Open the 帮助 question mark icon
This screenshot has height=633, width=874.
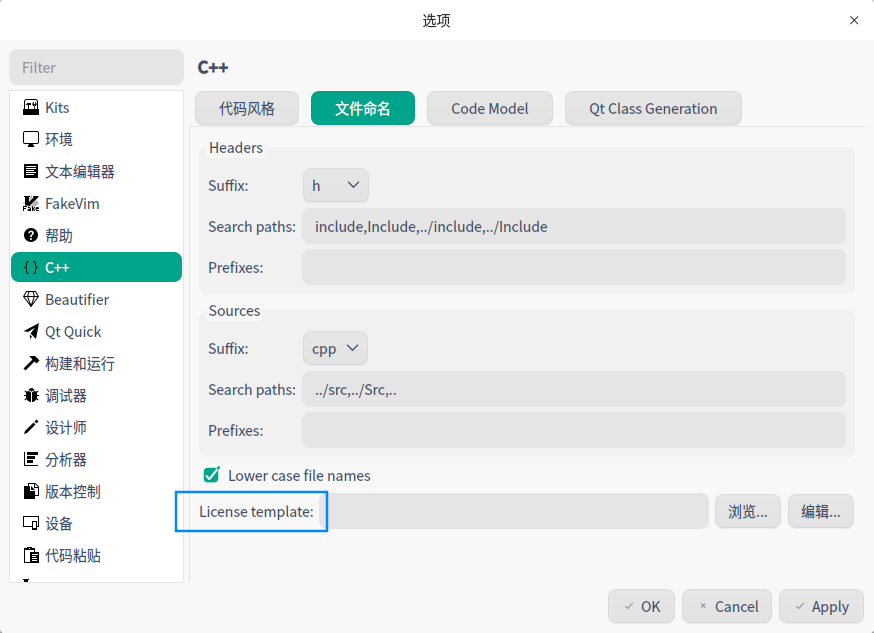(x=31, y=236)
